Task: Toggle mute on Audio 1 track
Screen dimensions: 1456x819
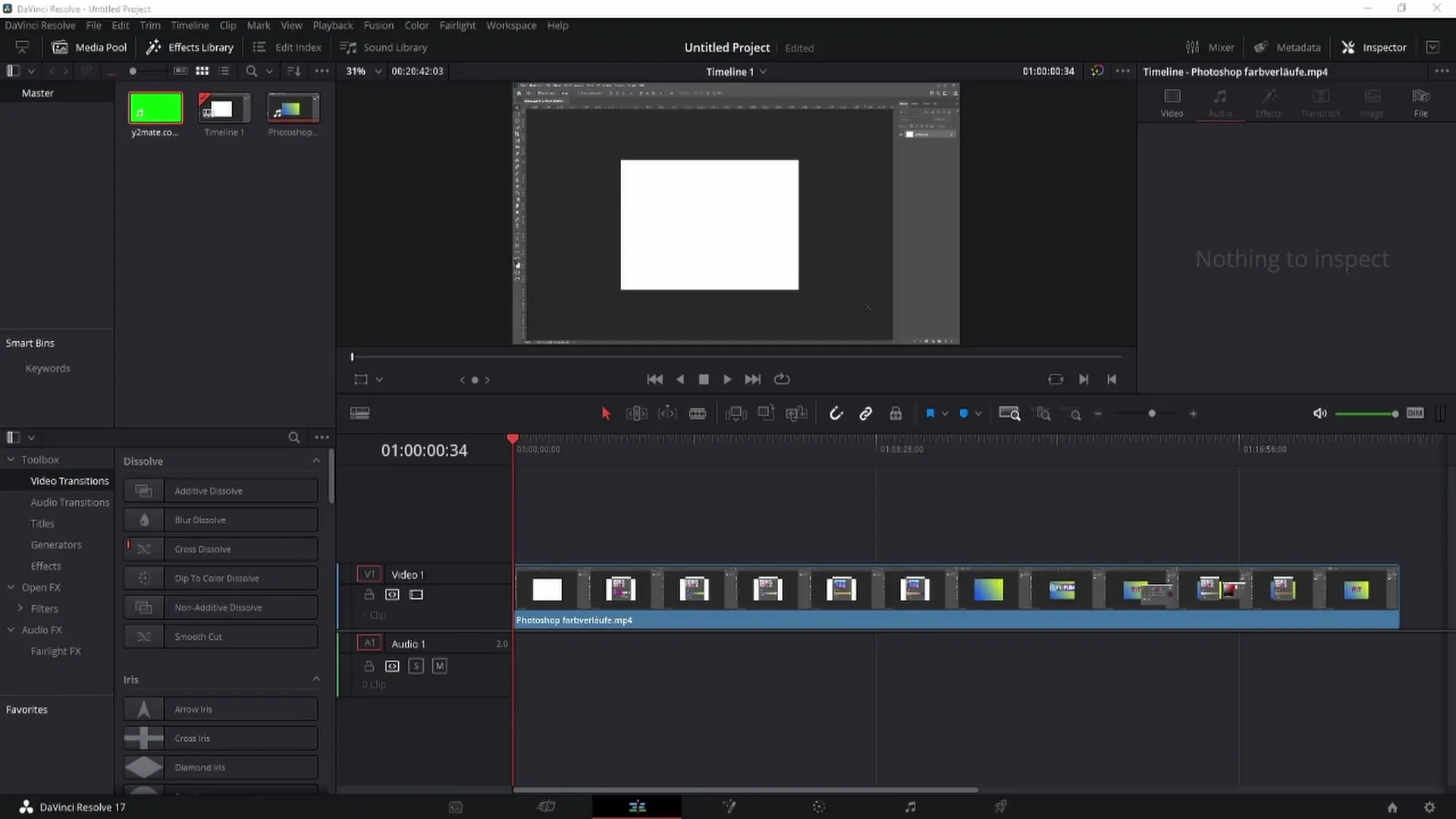Action: pos(438,665)
